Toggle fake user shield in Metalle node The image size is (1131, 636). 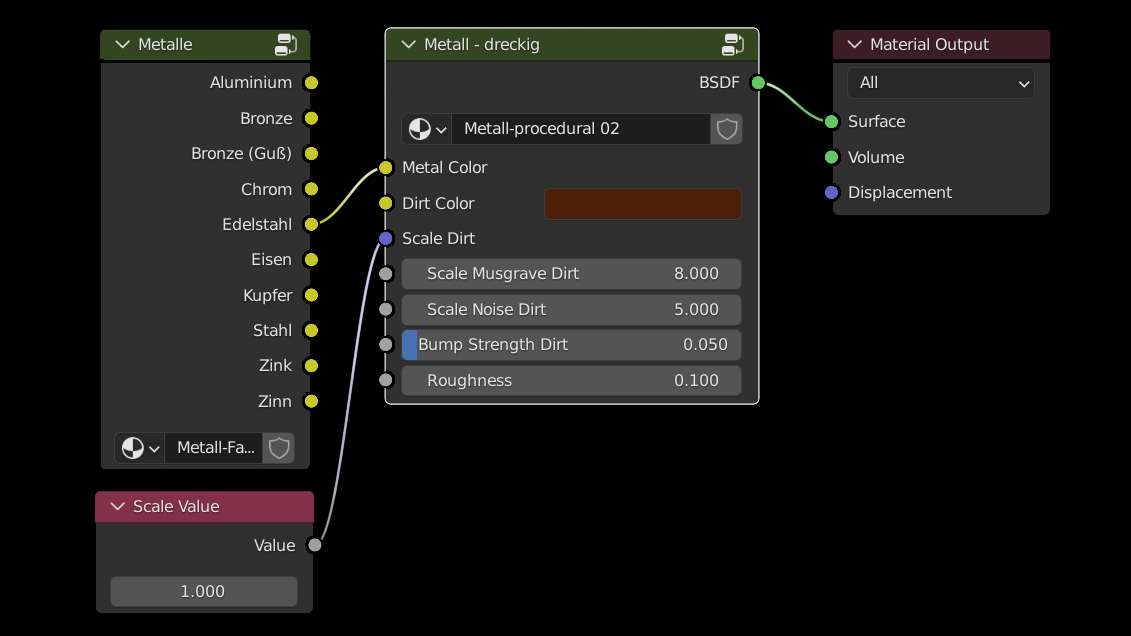pos(279,448)
